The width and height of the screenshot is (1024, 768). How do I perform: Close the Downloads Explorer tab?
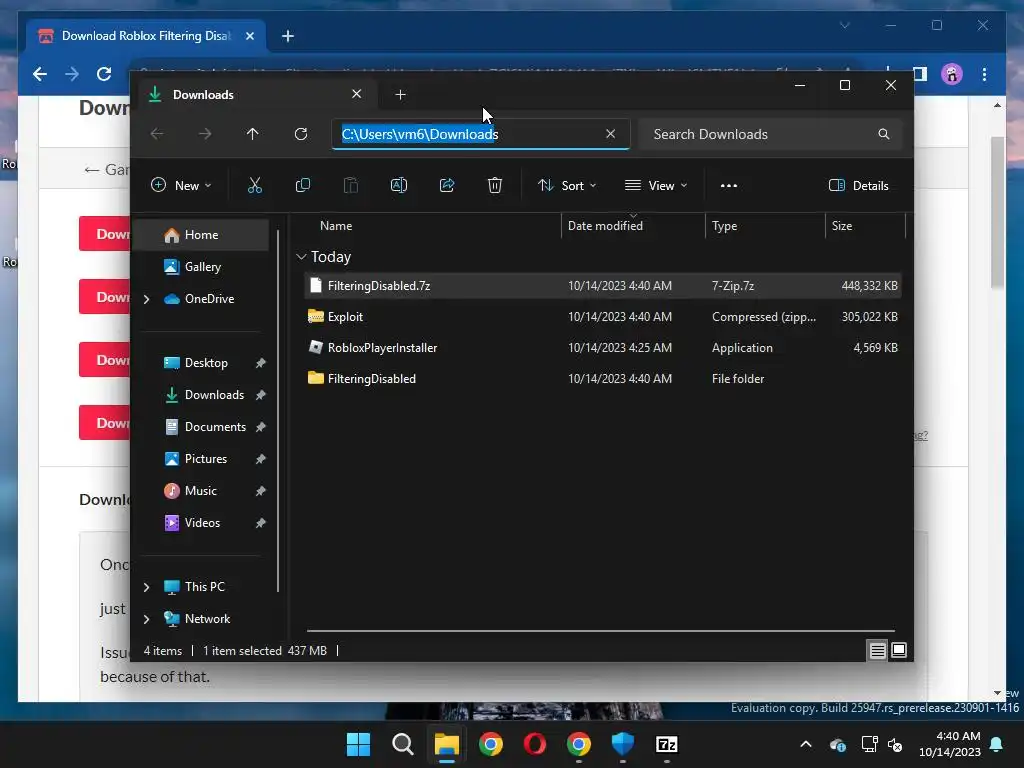click(357, 94)
